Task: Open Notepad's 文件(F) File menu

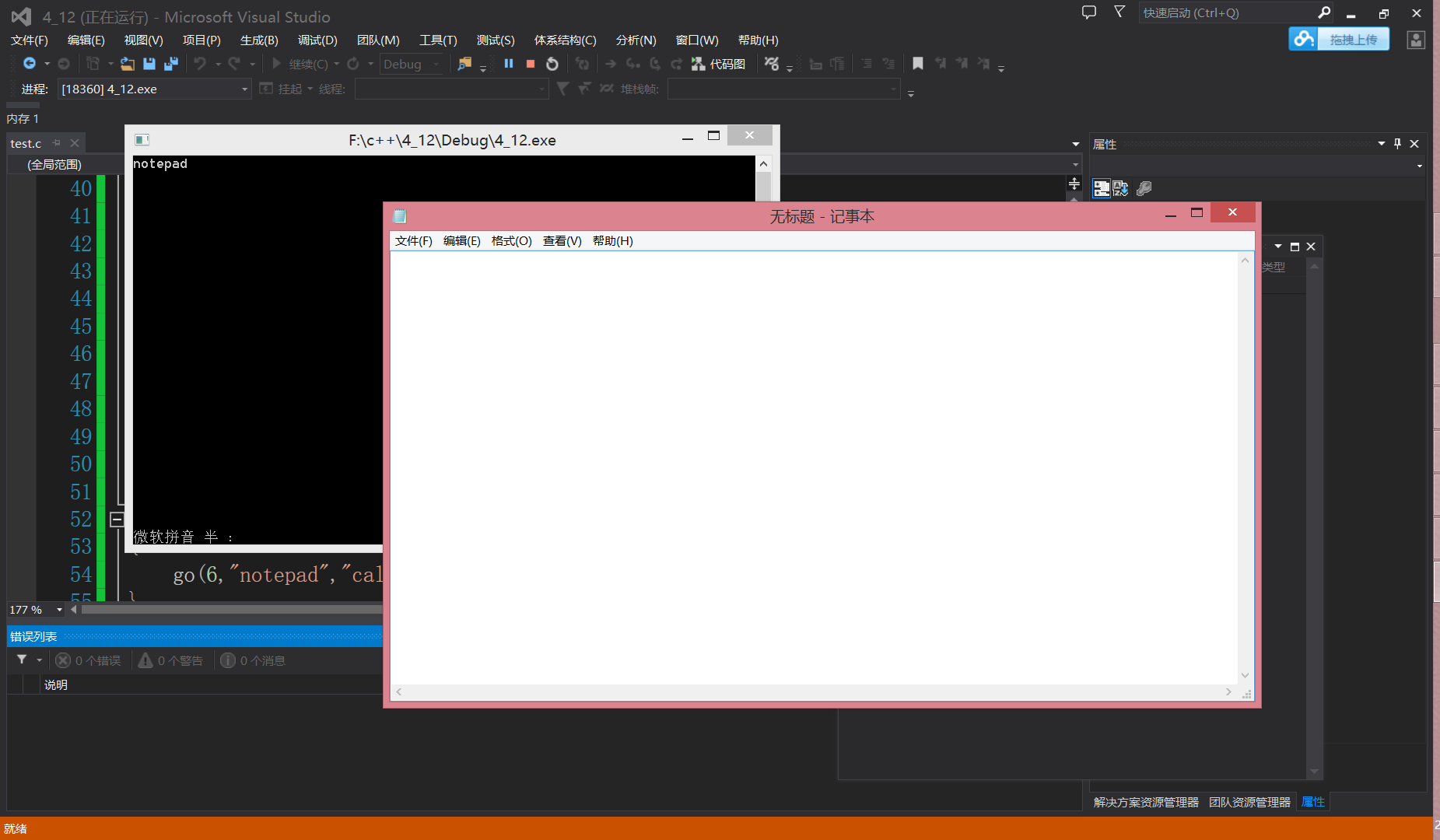Action: click(x=413, y=241)
